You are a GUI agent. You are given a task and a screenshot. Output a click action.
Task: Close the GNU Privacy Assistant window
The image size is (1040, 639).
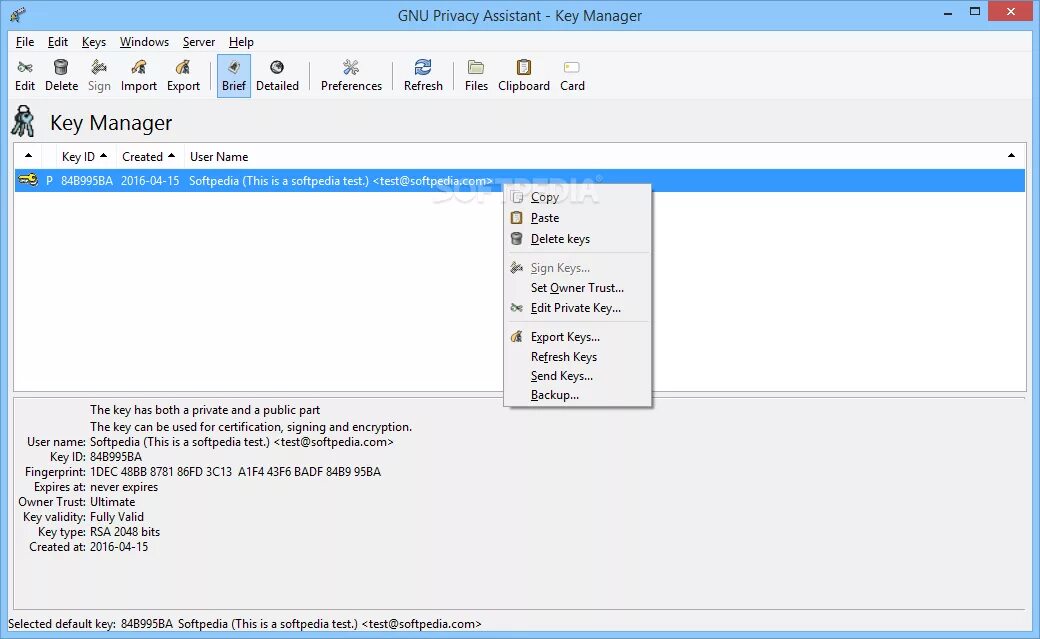[1011, 11]
